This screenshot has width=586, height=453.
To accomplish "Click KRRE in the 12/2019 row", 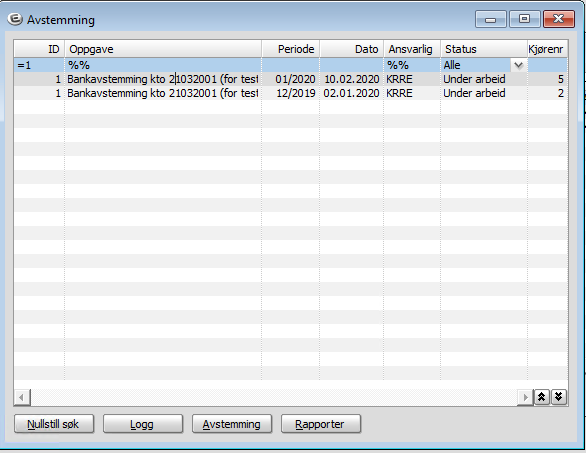I will 400,93.
